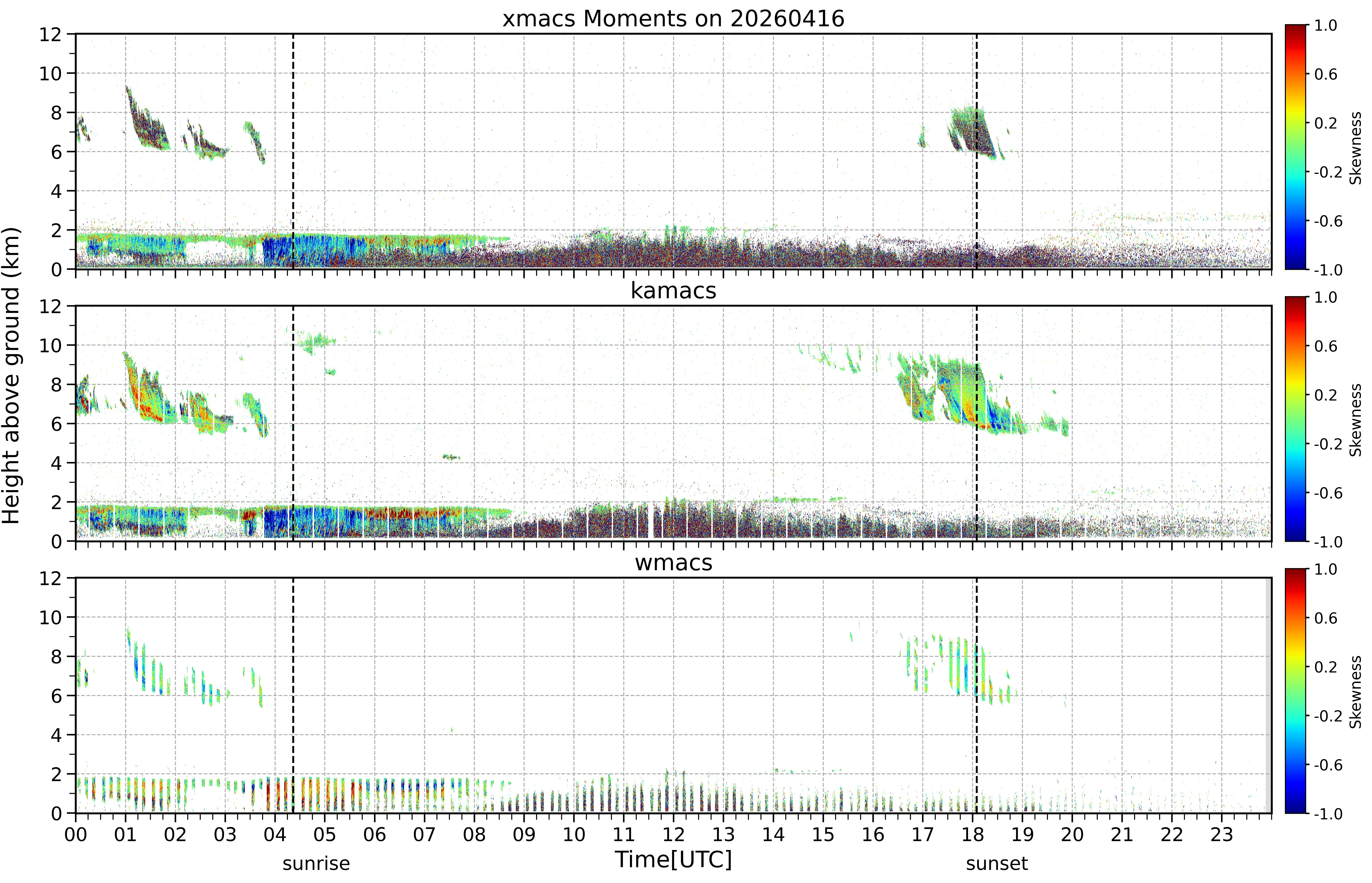Click the "0.2" tick on the wmacs colorbar
Screen dimensions: 1372x883
coord(1326,667)
